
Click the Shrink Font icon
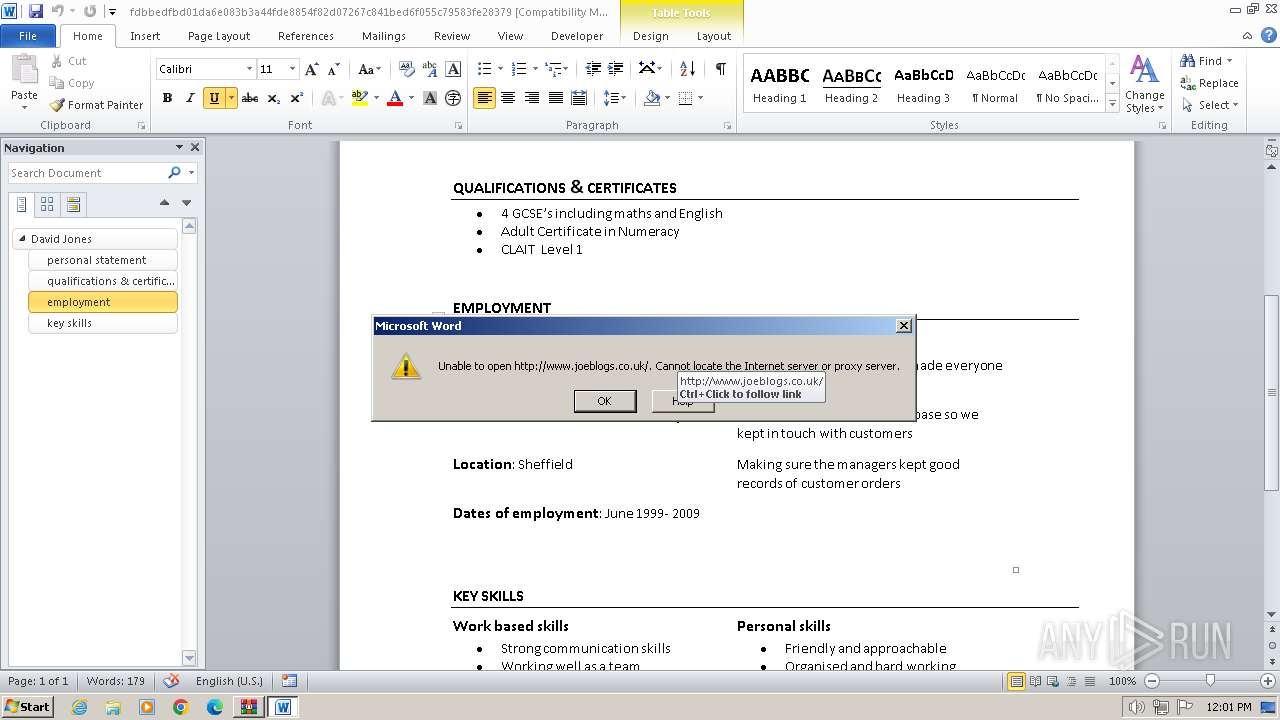point(333,69)
